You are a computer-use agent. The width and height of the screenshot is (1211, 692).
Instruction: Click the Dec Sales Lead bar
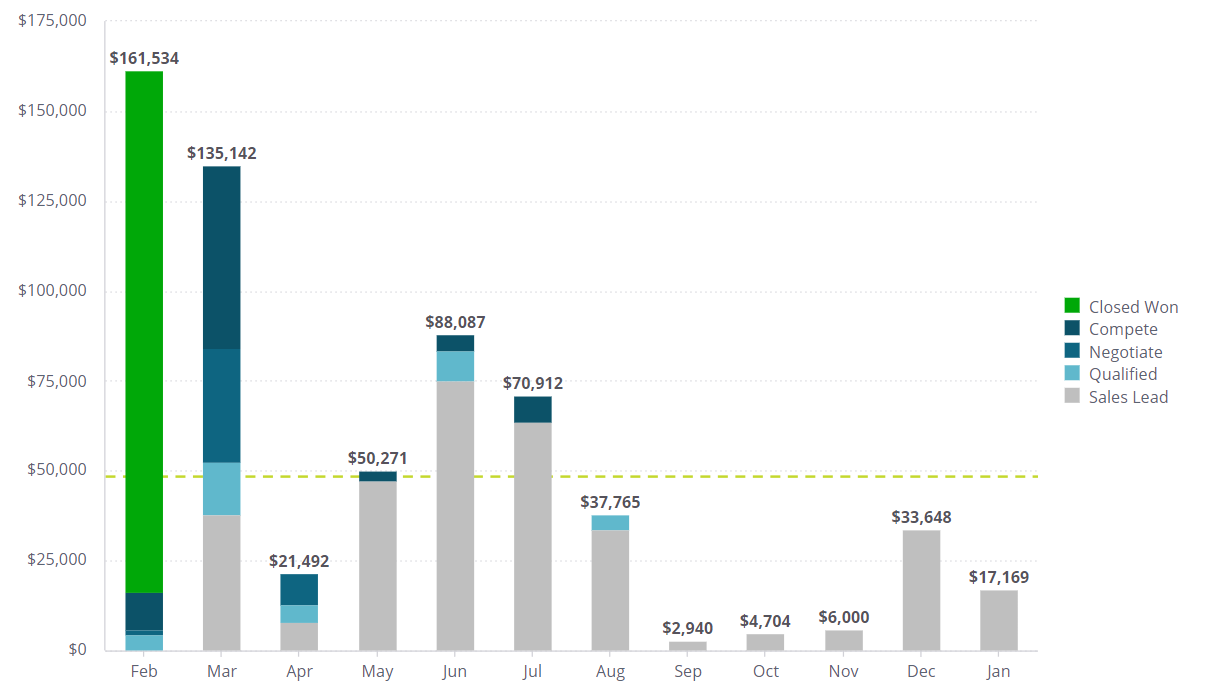[921, 590]
